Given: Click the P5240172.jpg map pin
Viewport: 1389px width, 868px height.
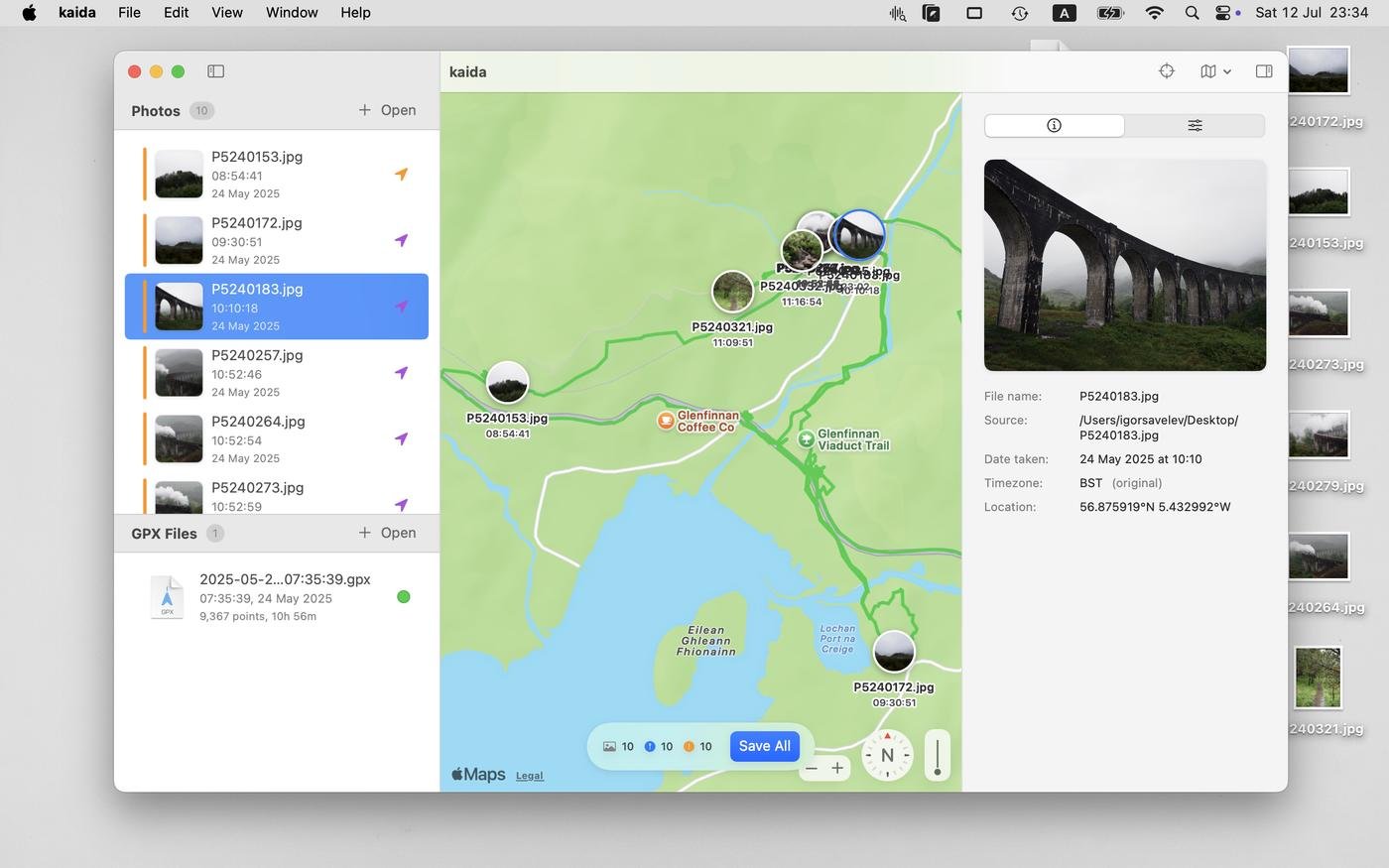Looking at the screenshot, I should (894, 652).
